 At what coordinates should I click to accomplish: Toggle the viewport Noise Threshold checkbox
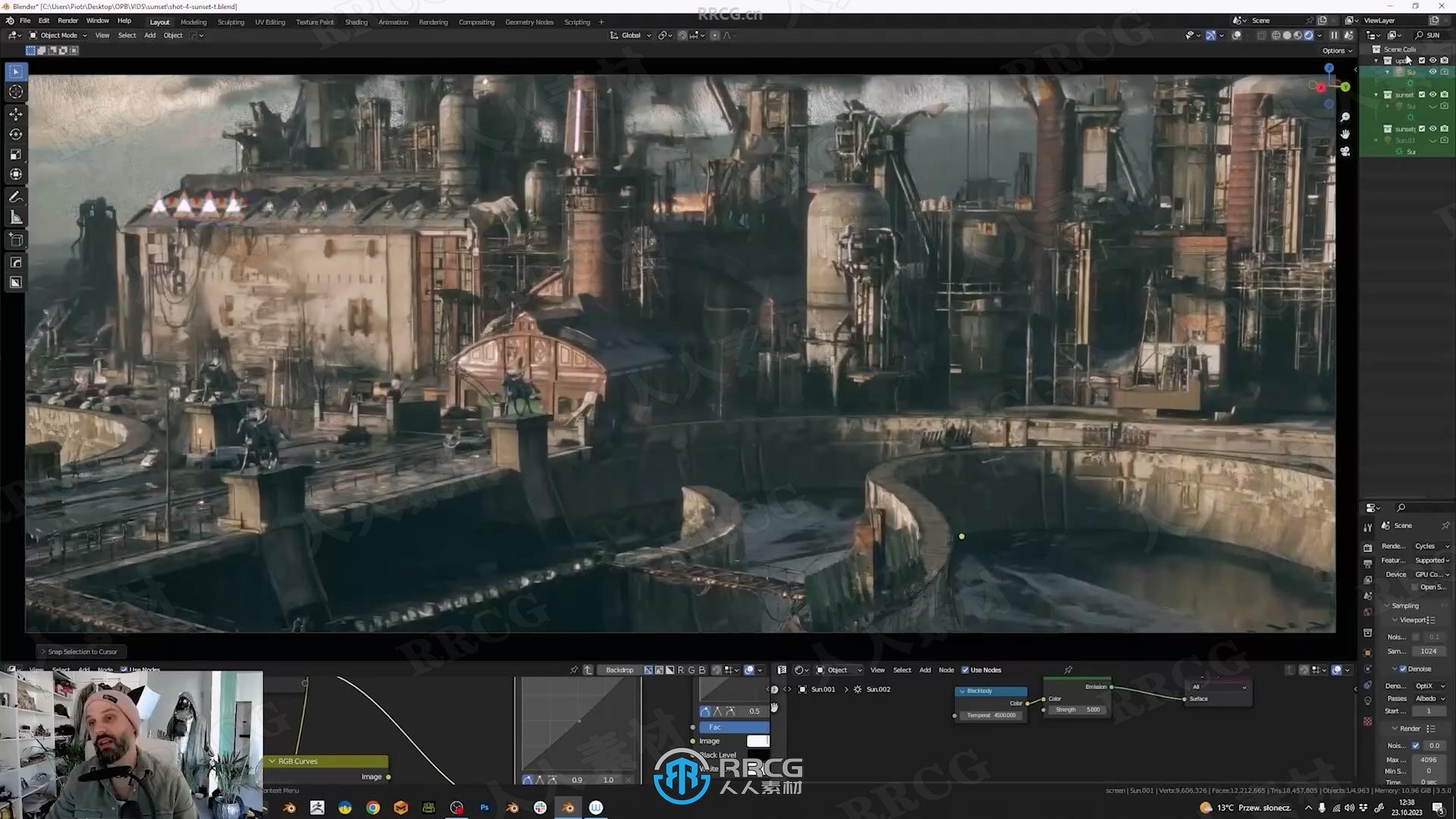[x=1415, y=637]
